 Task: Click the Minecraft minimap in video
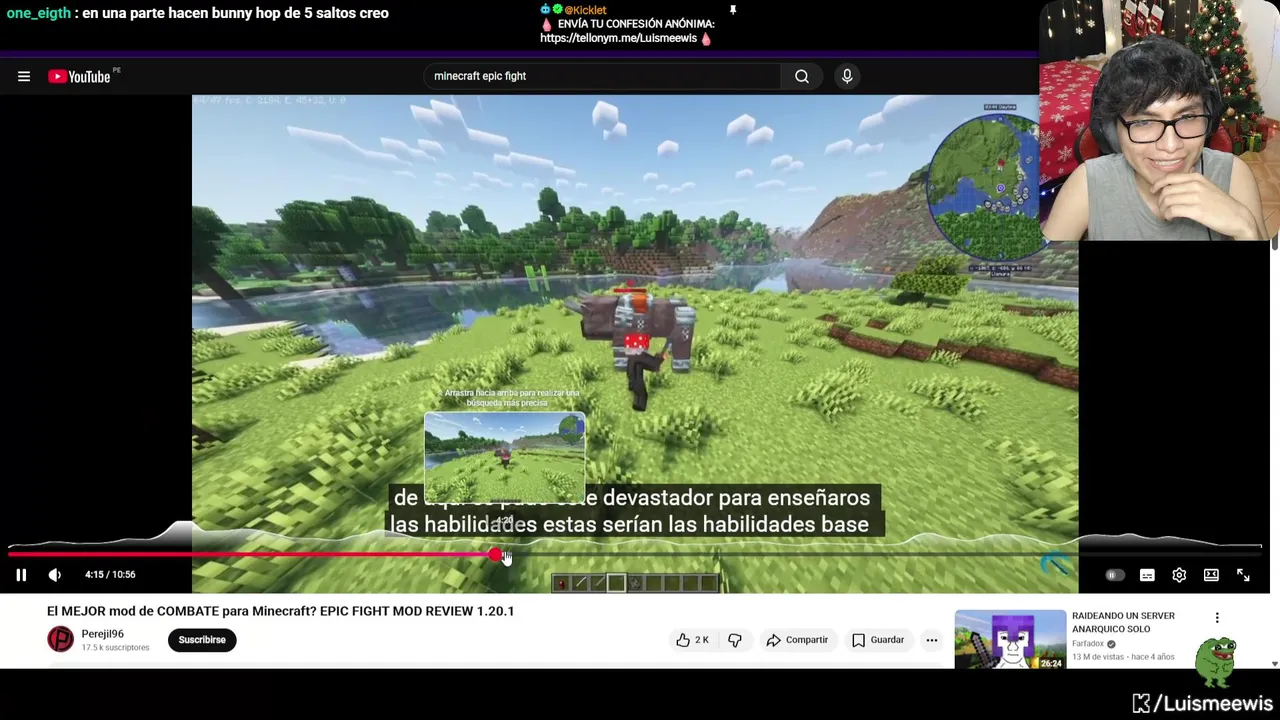coord(985,188)
